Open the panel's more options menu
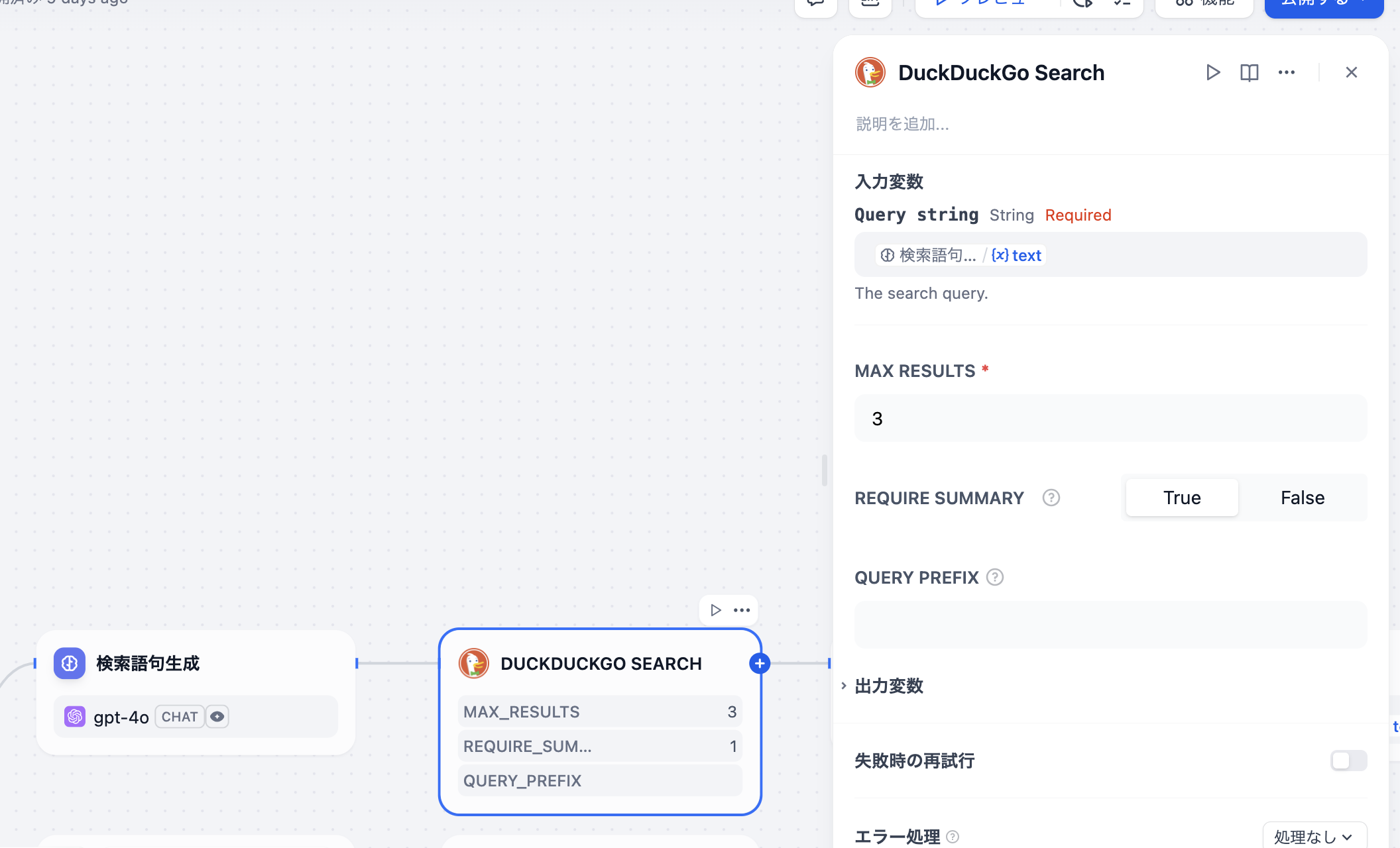 tap(1286, 72)
